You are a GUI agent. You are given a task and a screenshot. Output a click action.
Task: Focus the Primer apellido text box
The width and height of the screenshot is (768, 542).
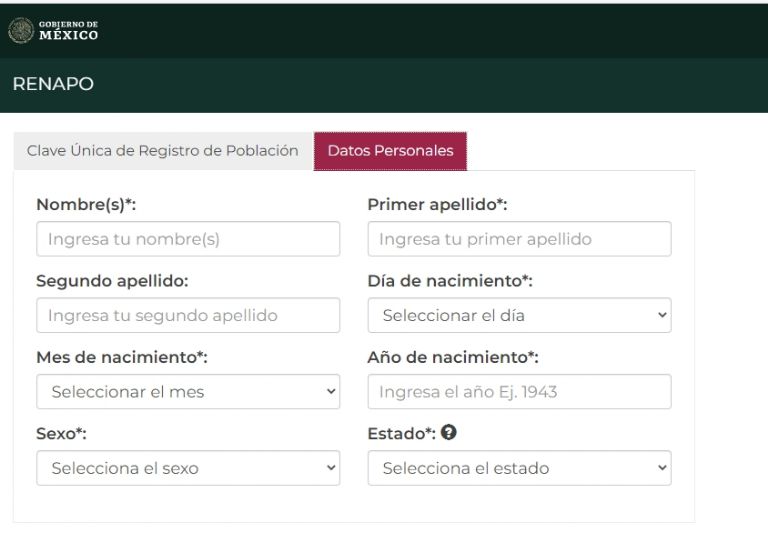[x=519, y=239]
